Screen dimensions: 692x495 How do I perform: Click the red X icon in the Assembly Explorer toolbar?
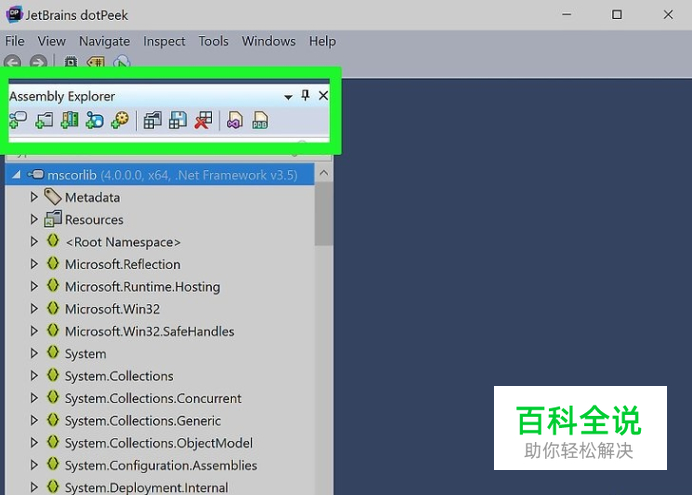[203, 120]
